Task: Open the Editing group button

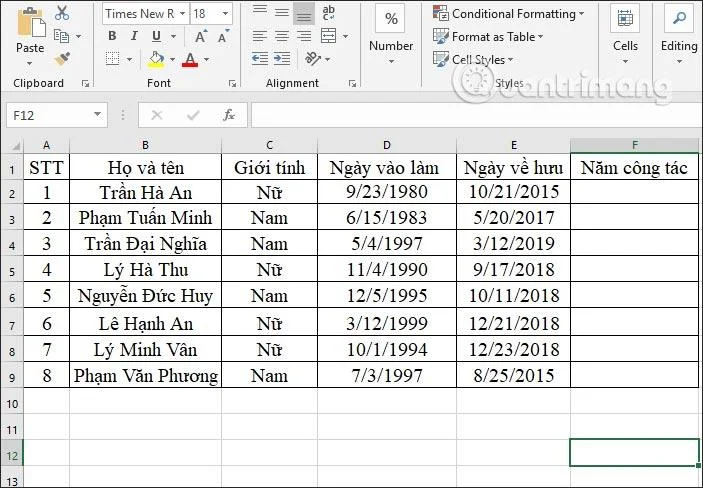Action: tap(679, 35)
